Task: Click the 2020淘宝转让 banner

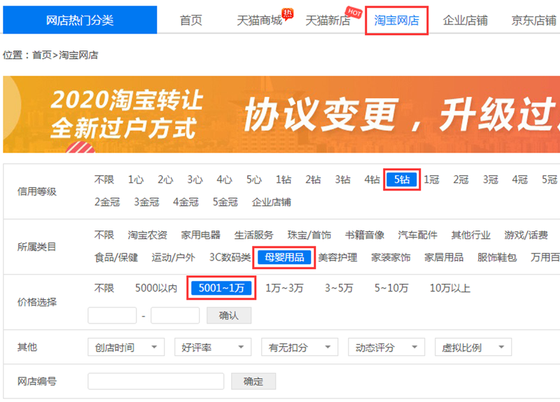Action: 281,114
